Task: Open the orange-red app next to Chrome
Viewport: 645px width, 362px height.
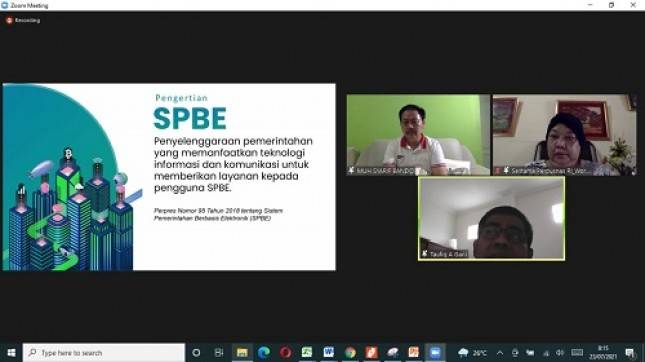Action: point(371,353)
